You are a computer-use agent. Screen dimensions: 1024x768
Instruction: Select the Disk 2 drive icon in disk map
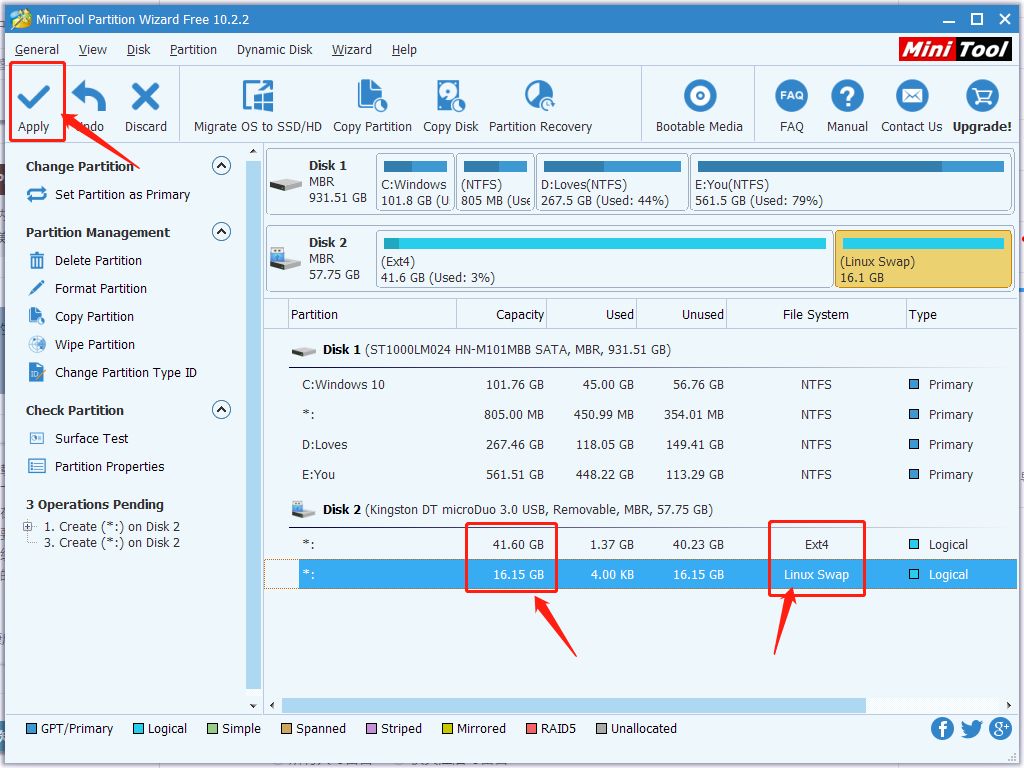(285, 259)
